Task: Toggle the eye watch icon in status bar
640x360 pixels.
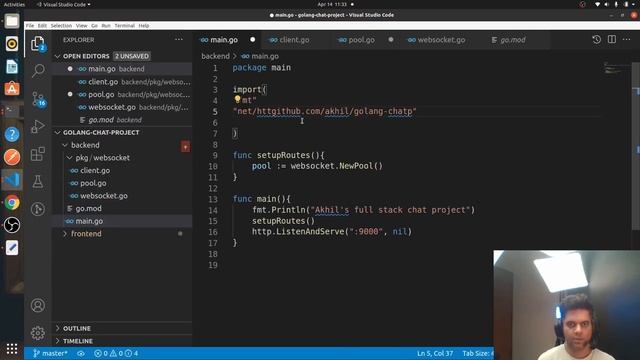Action: (x=81, y=353)
